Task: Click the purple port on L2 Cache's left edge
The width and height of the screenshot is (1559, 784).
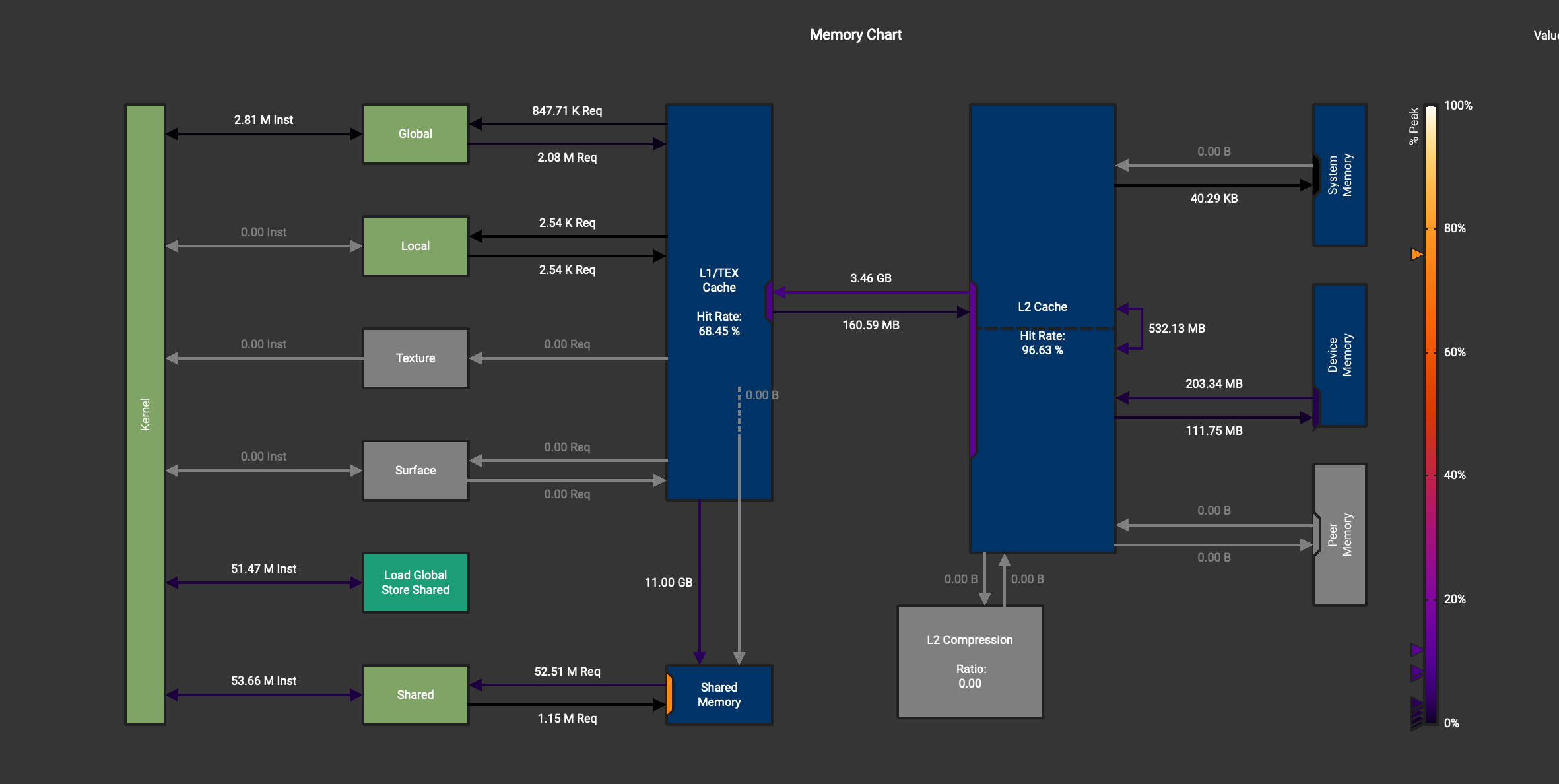Action: click(x=973, y=370)
